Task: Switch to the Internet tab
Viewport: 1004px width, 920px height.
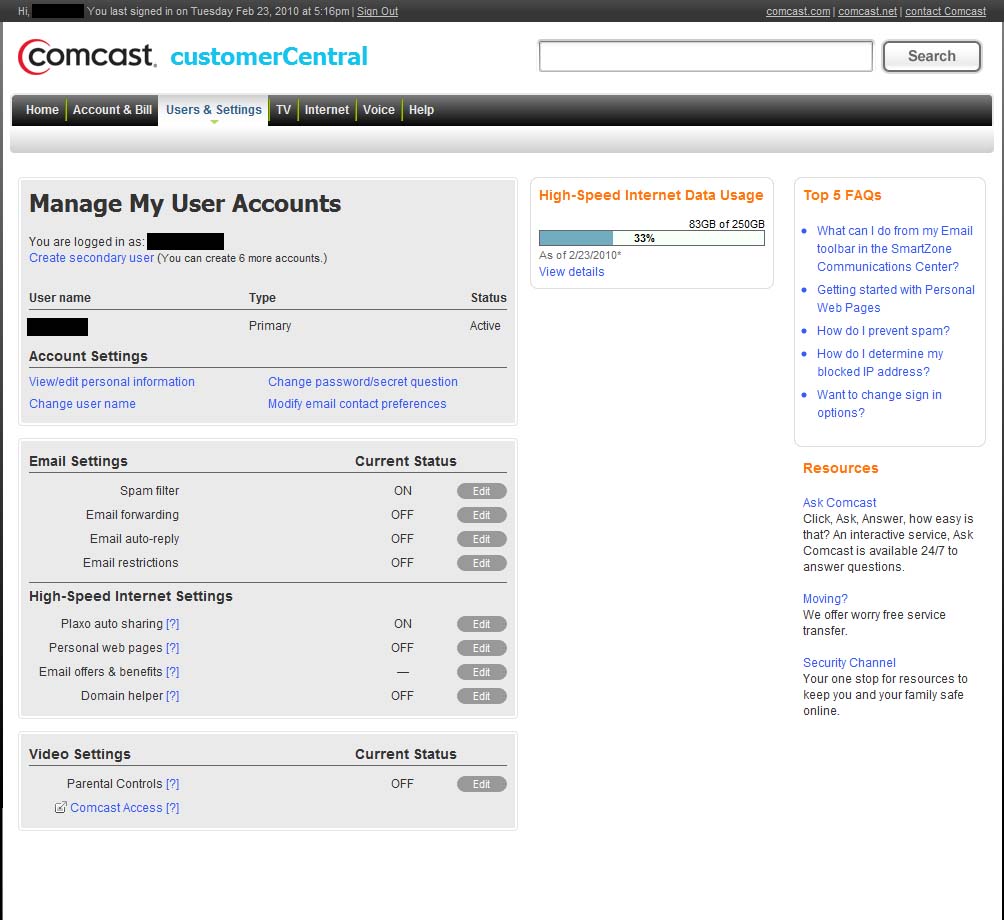Action: 327,110
